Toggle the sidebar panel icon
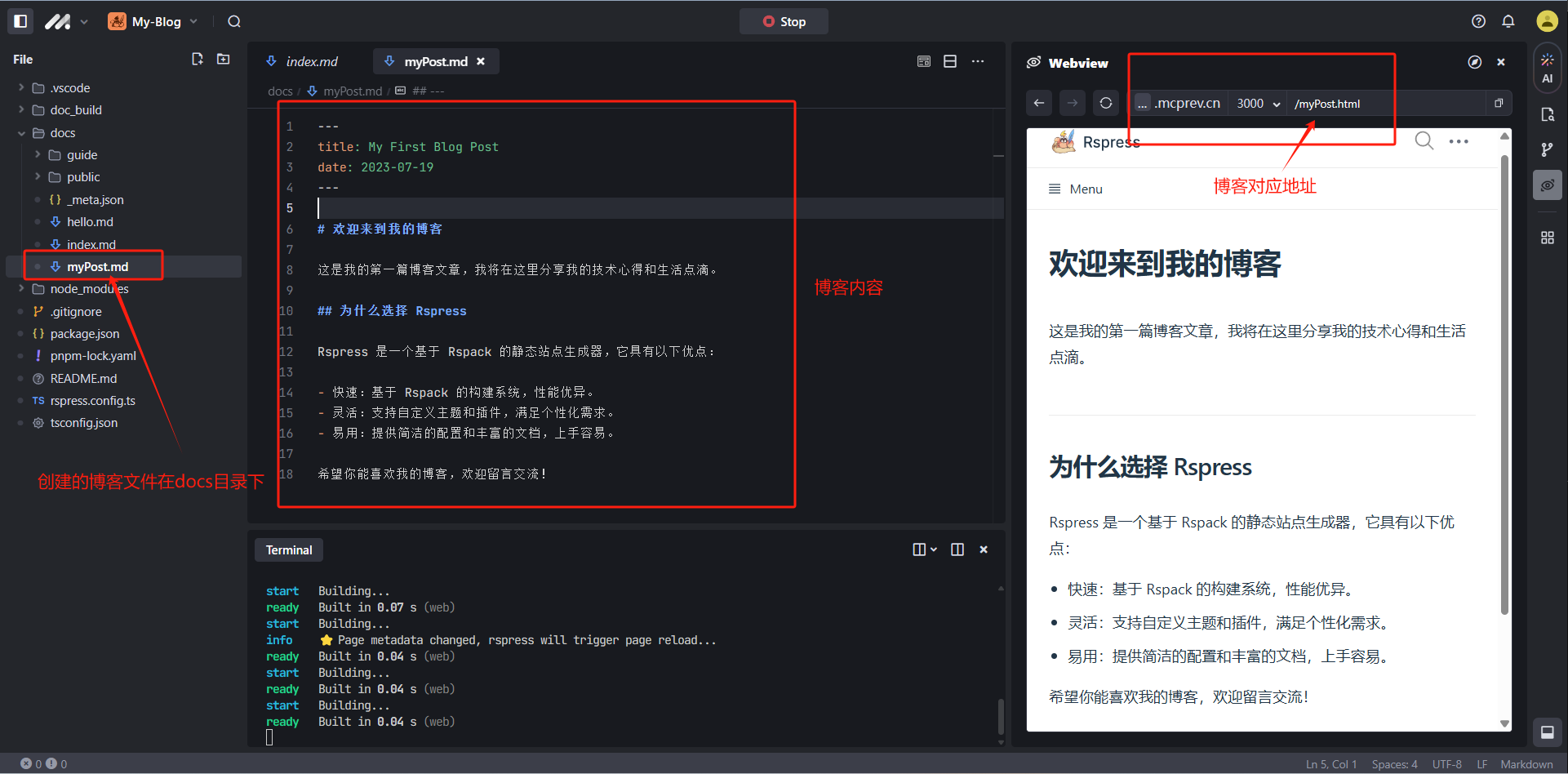This screenshot has width=1568, height=774. coord(21,21)
